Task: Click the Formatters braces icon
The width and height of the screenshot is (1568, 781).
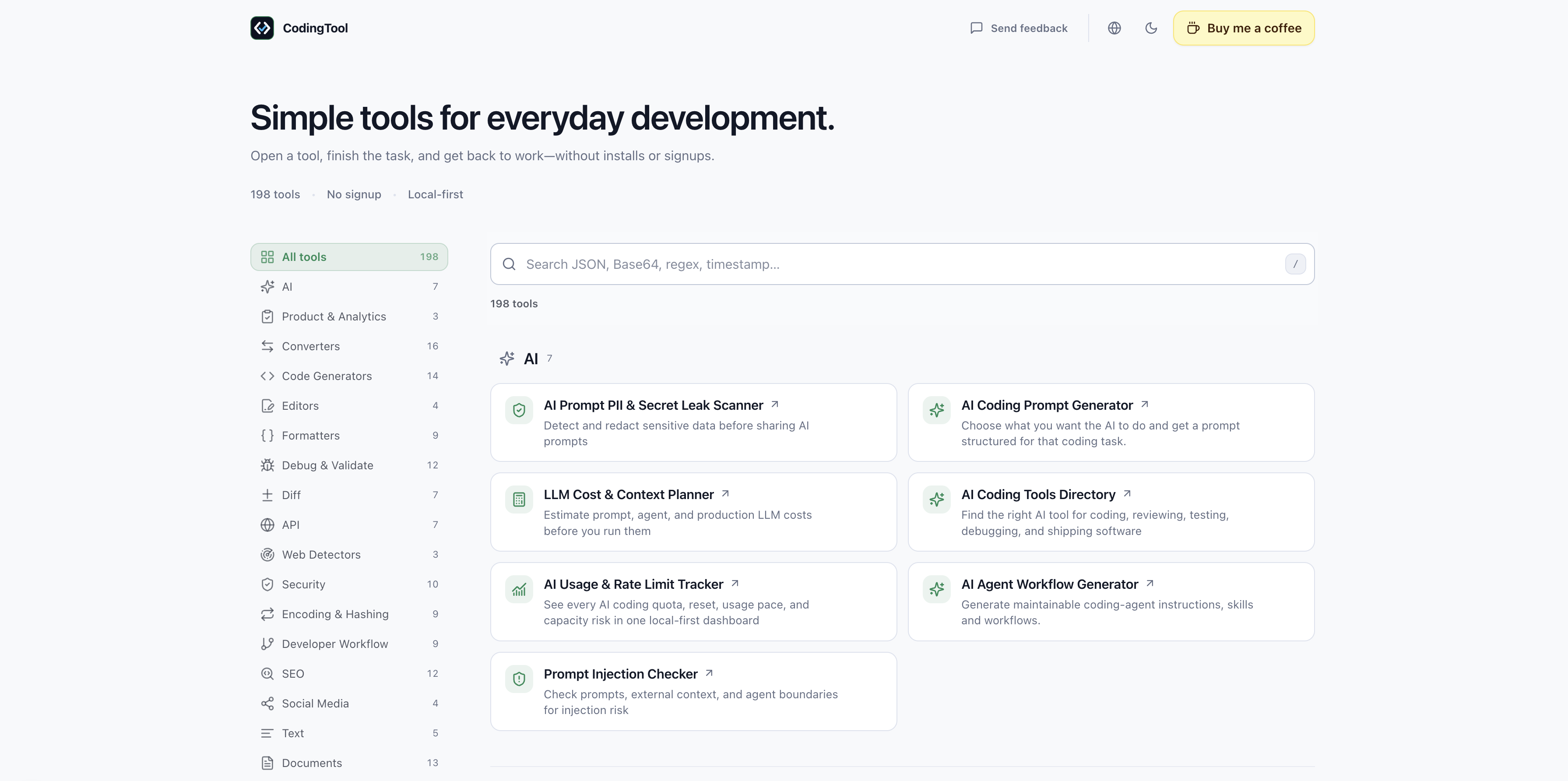Action: (267, 436)
